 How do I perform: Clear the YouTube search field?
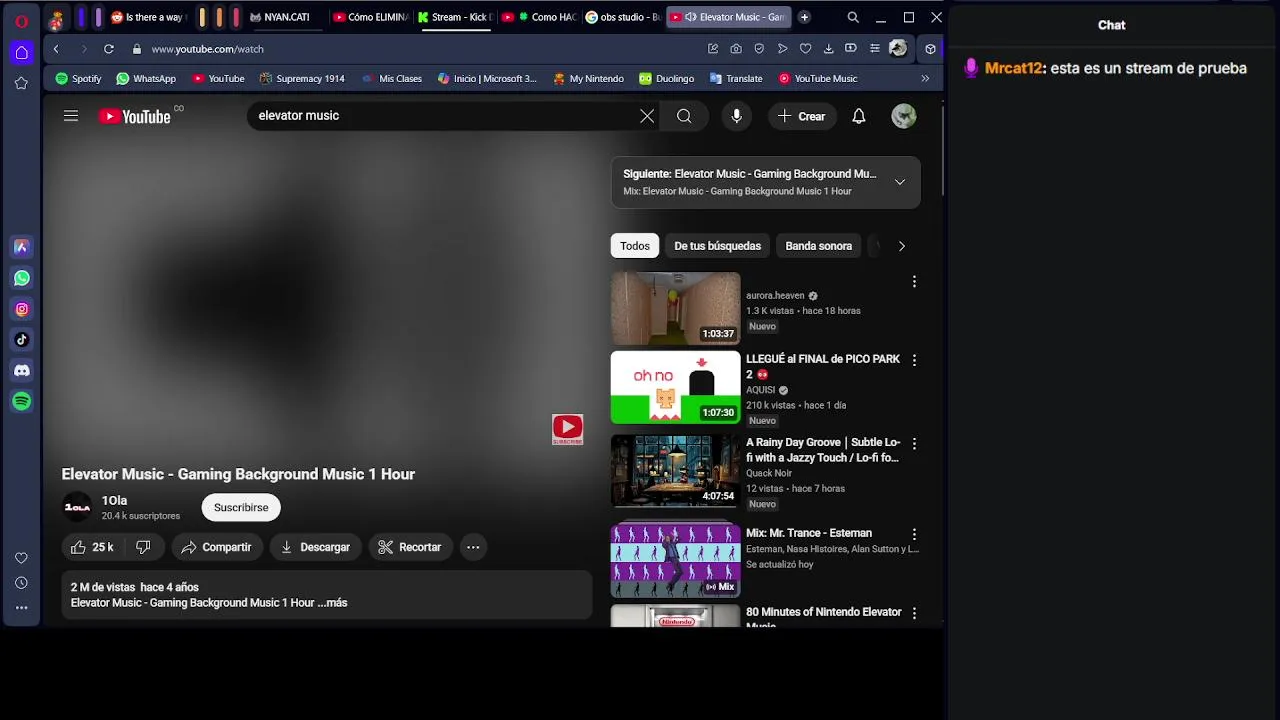pos(647,116)
